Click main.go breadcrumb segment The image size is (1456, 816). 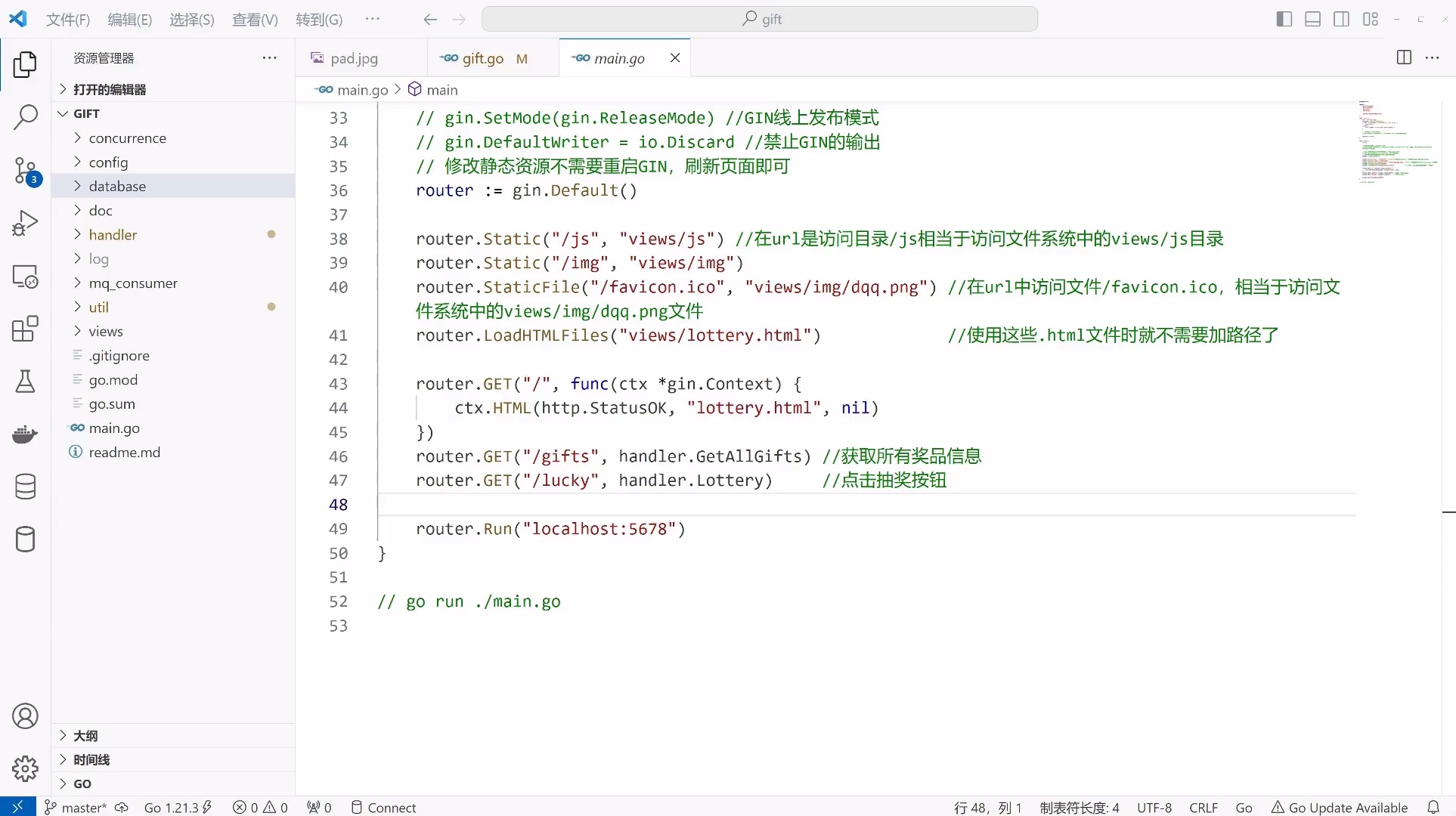[352, 90]
